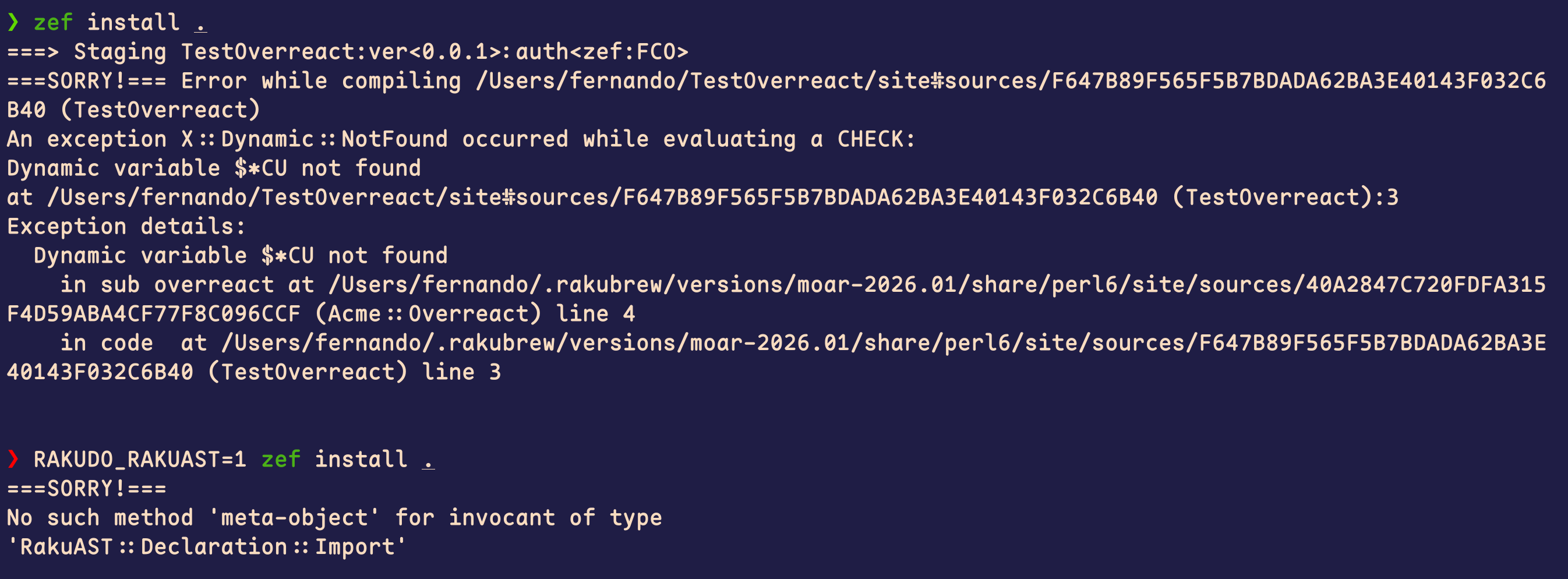Click the underlined dot after the first install

pos(200,23)
